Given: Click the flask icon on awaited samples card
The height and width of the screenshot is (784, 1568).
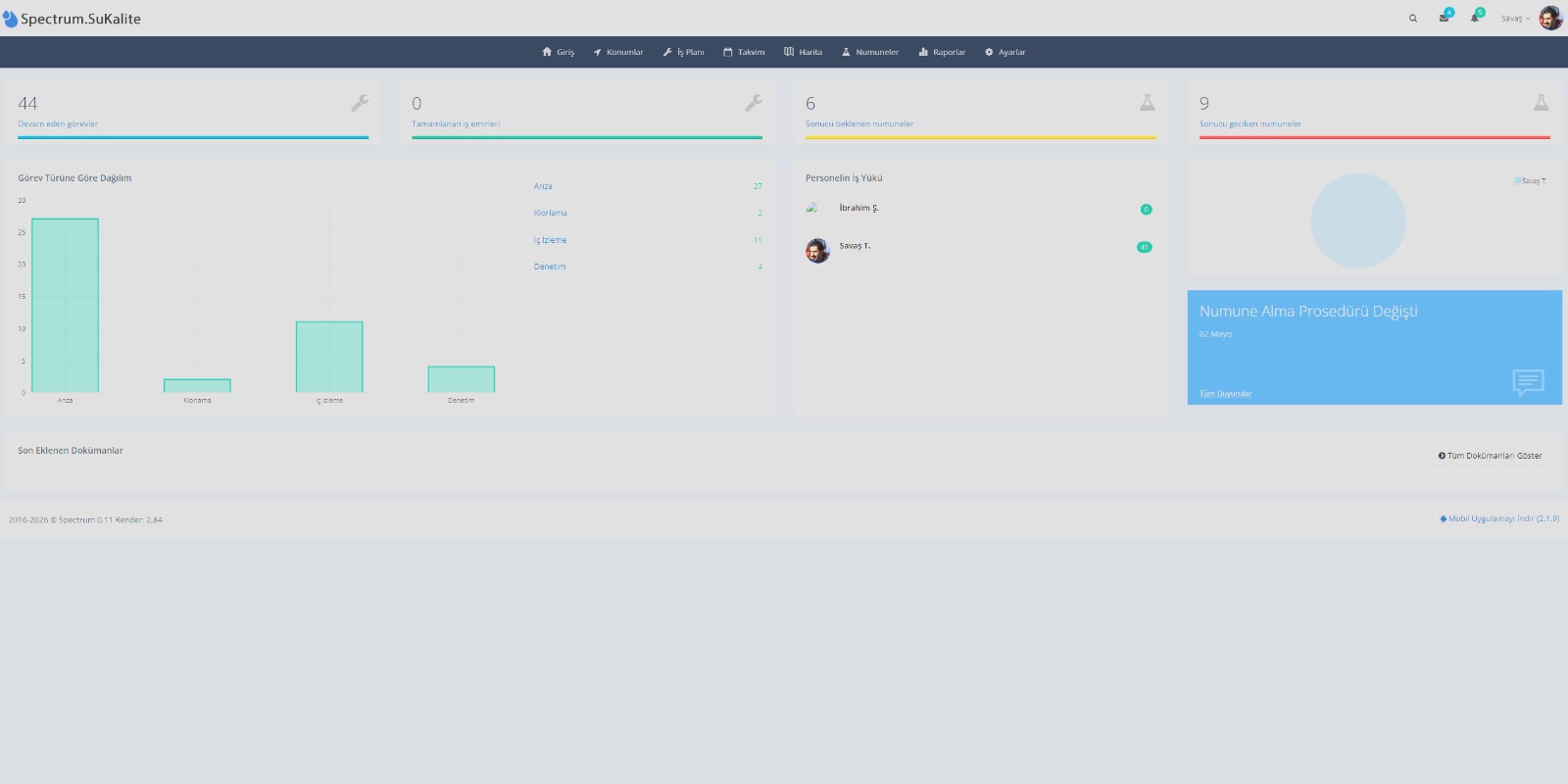Looking at the screenshot, I should (x=1148, y=103).
